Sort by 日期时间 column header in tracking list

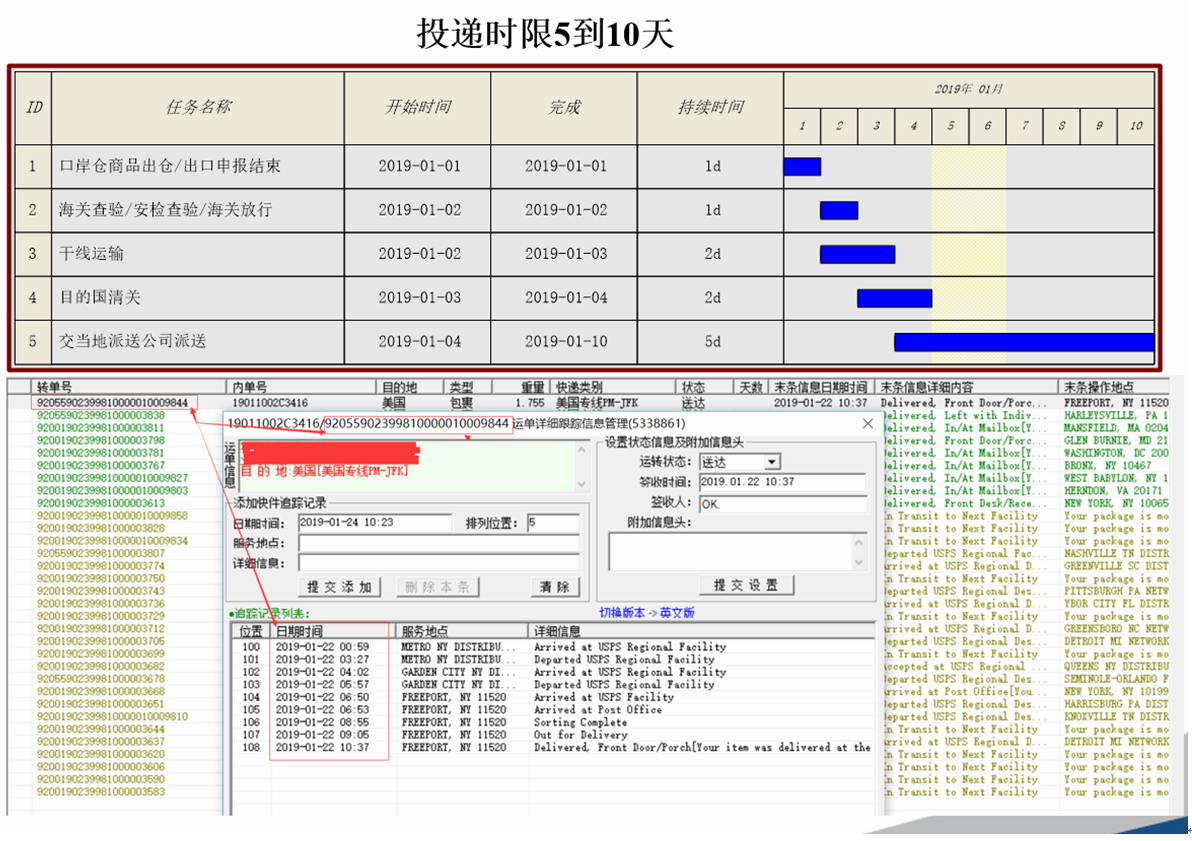coord(332,632)
